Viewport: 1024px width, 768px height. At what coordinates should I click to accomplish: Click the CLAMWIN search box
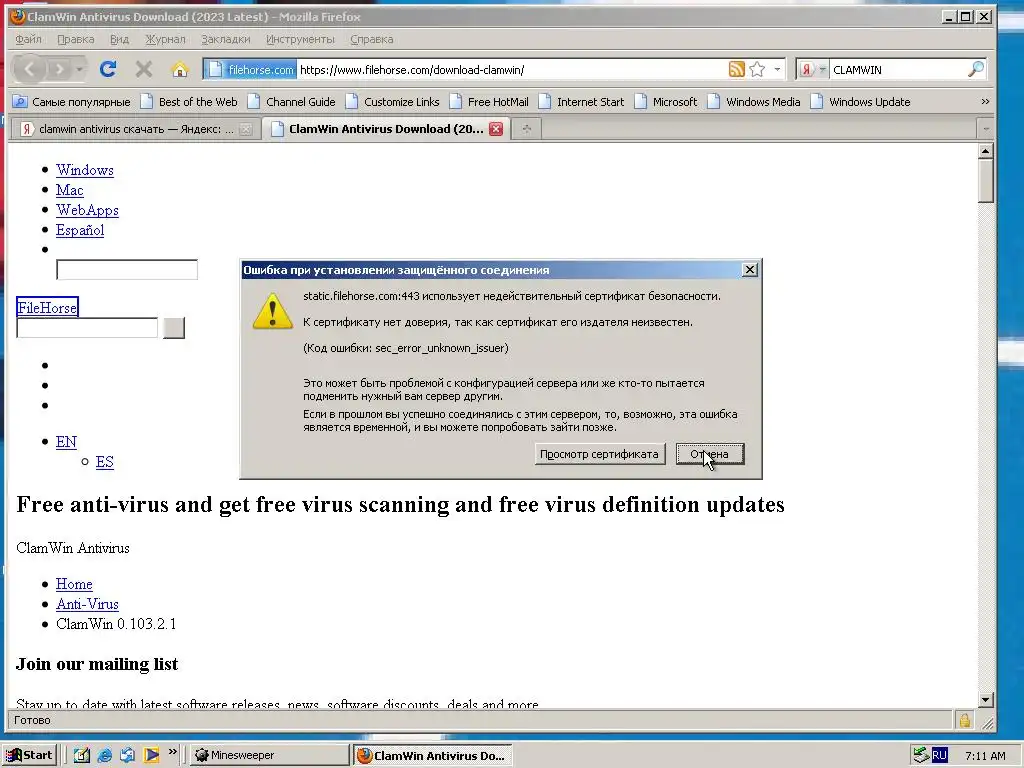[897, 69]
